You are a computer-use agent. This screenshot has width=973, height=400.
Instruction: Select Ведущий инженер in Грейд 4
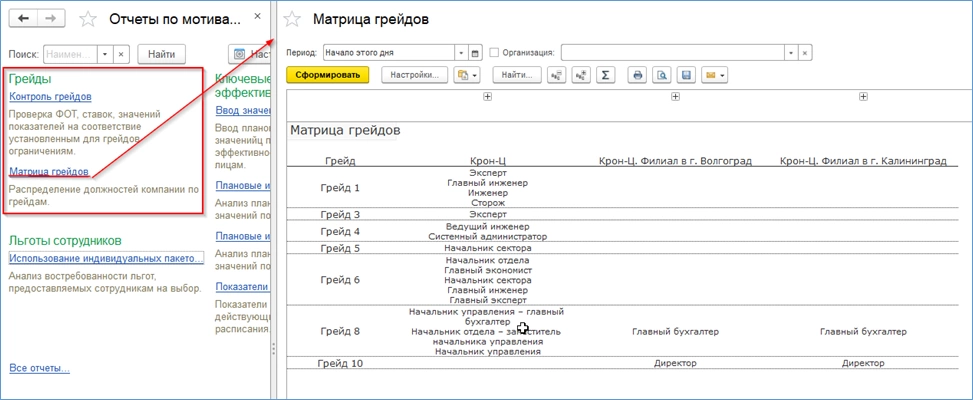[x=488, y=226]
